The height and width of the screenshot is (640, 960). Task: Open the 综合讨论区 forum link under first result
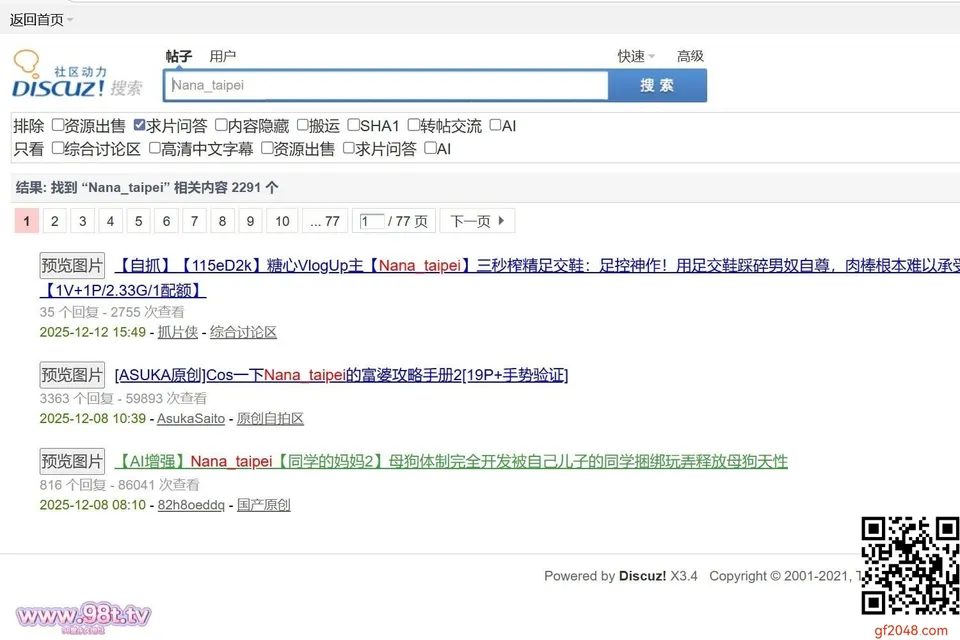tap(243, 332)
